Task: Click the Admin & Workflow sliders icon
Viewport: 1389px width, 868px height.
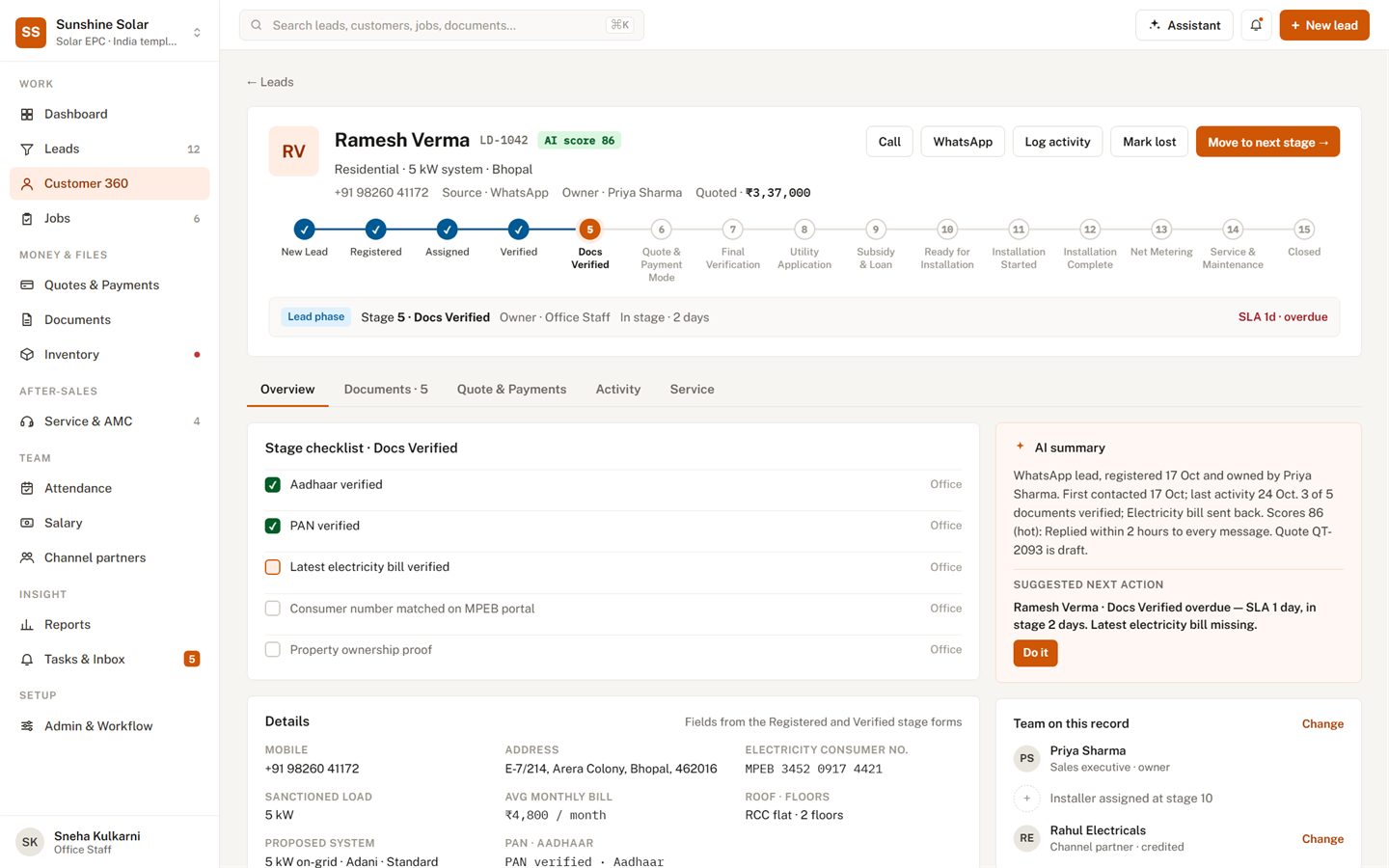Action: point(27,726)
